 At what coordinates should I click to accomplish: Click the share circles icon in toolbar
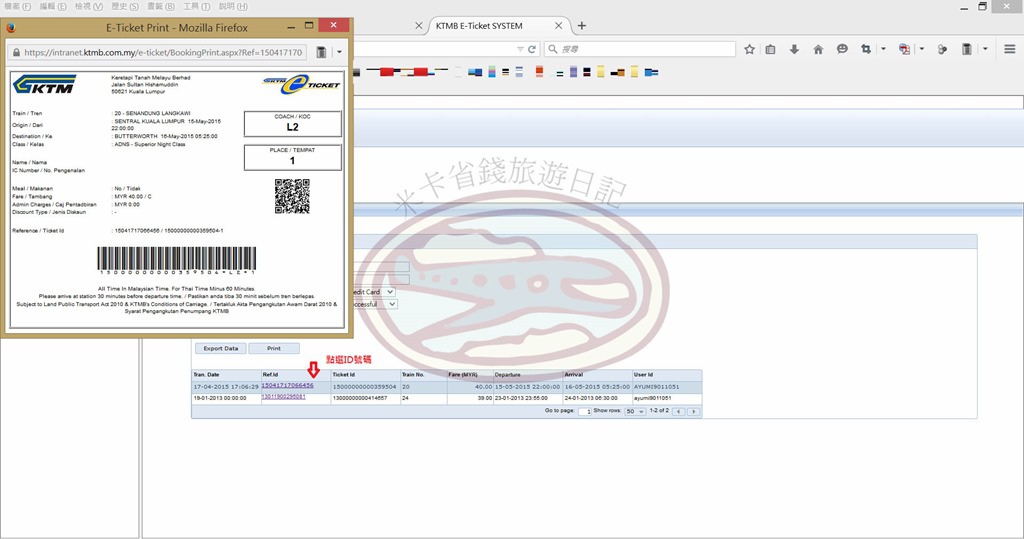942,49
